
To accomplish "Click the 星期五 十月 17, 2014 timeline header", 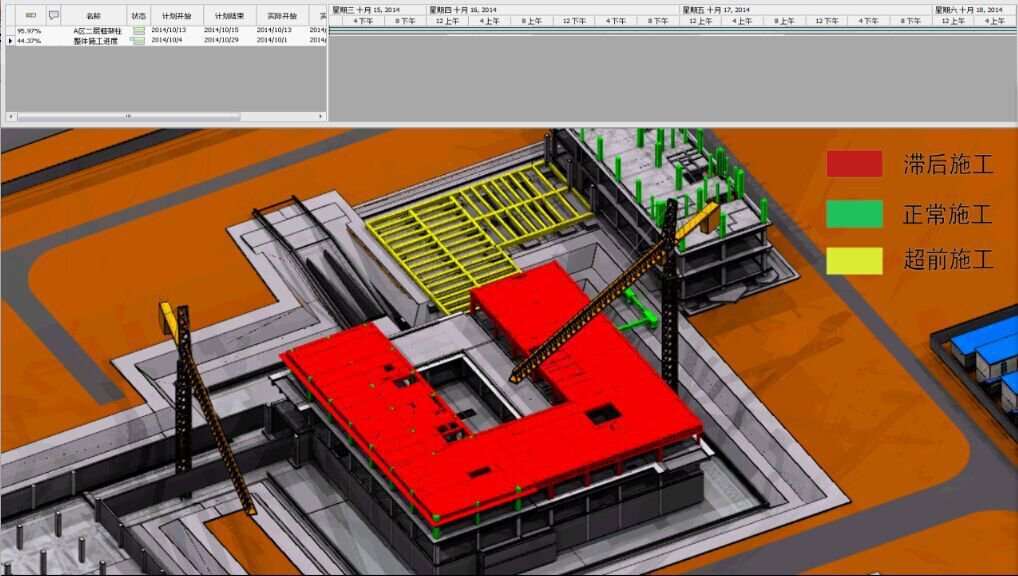I will point(715,10).
